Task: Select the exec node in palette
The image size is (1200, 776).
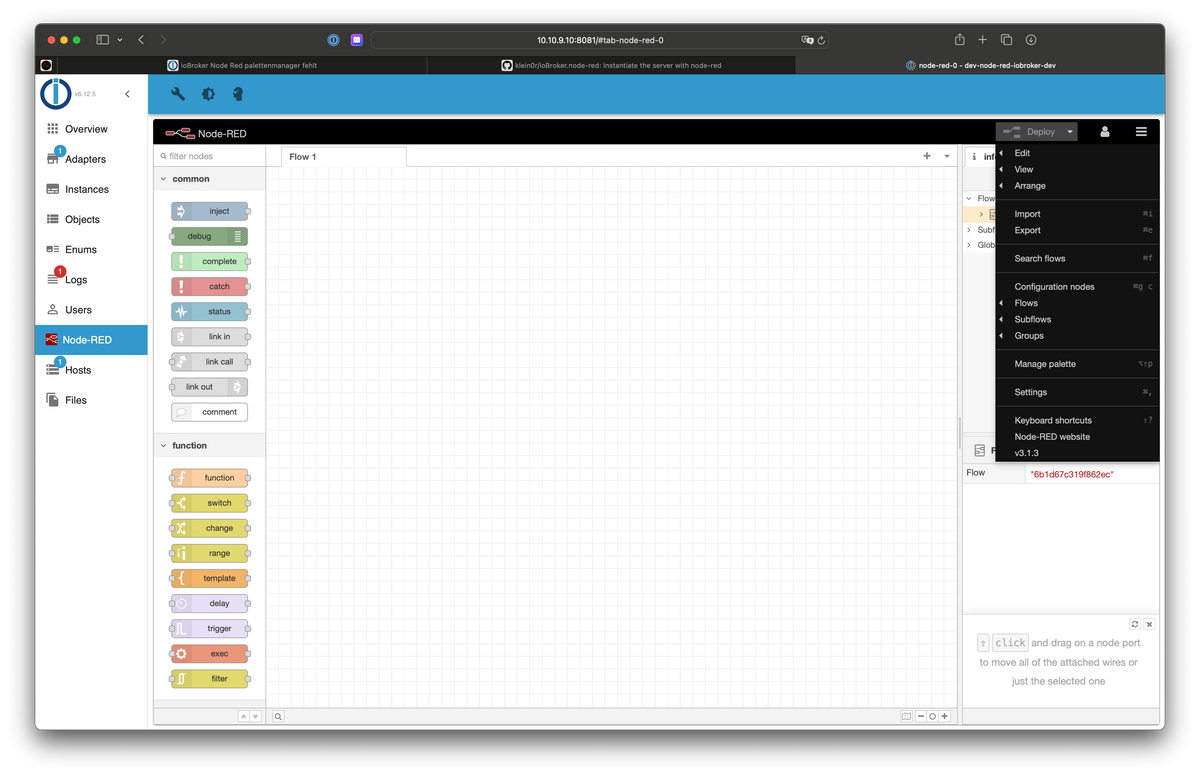Action: (209, 653)
